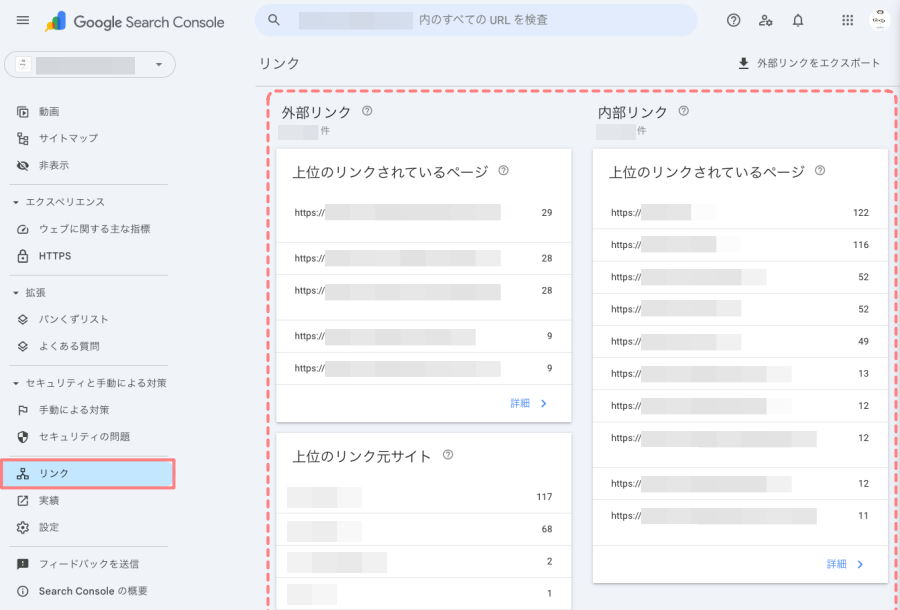Image resolution: width=900 pixels, height=610 pixels.
Task: Select linking site row with 2 links
Action: coord(424,561)
